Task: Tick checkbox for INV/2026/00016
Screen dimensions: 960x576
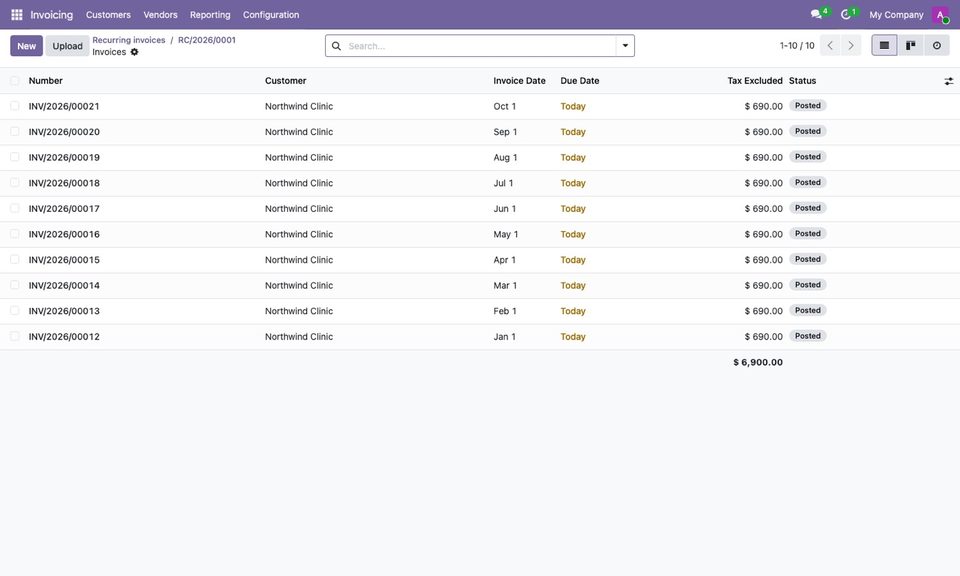Action: coord(15,234)
